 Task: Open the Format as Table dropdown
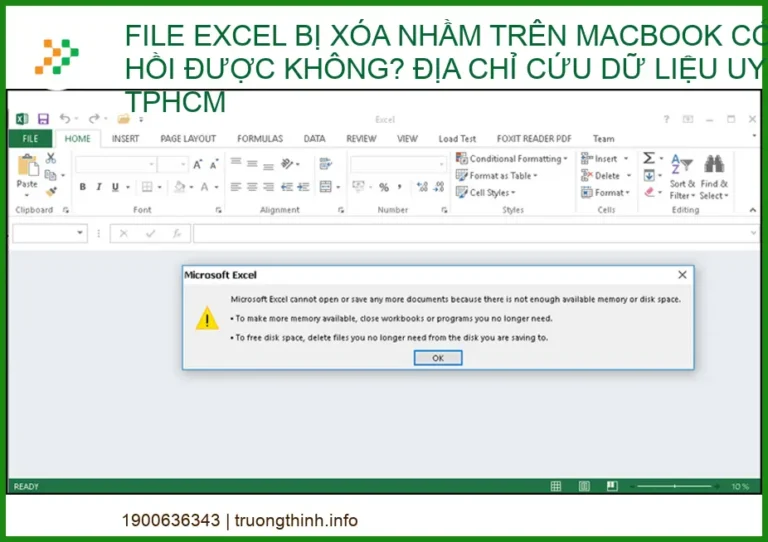tap(497, 175)
